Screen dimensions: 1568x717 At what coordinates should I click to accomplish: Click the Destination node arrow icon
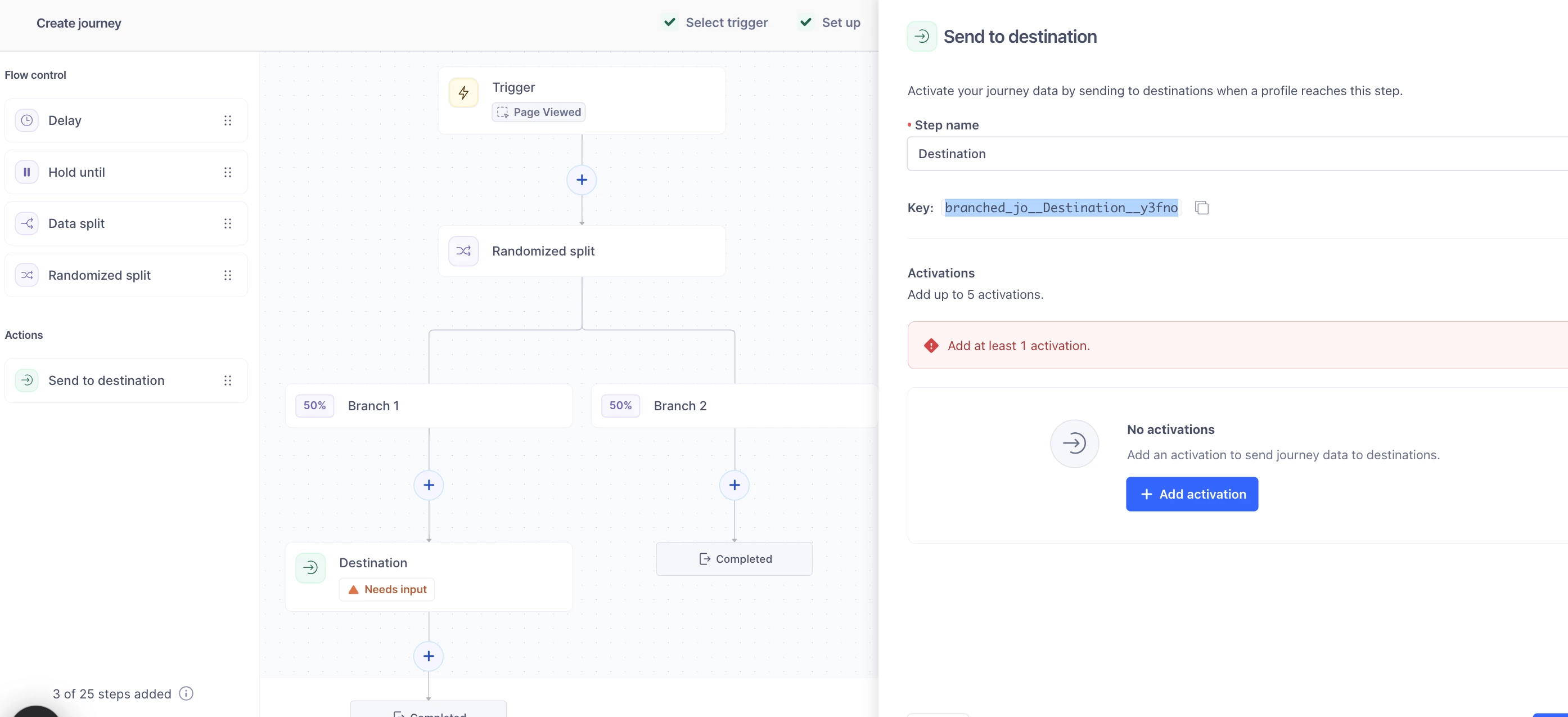tap(310, 568)
